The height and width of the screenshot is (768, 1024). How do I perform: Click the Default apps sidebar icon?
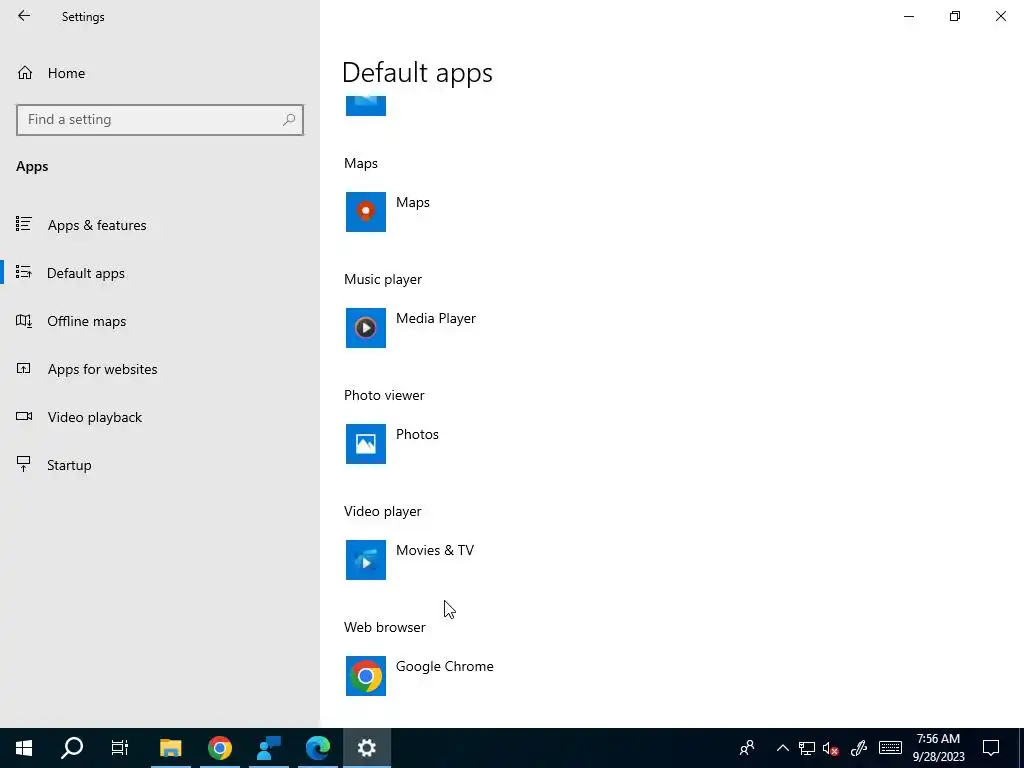(x=24, y=272)
